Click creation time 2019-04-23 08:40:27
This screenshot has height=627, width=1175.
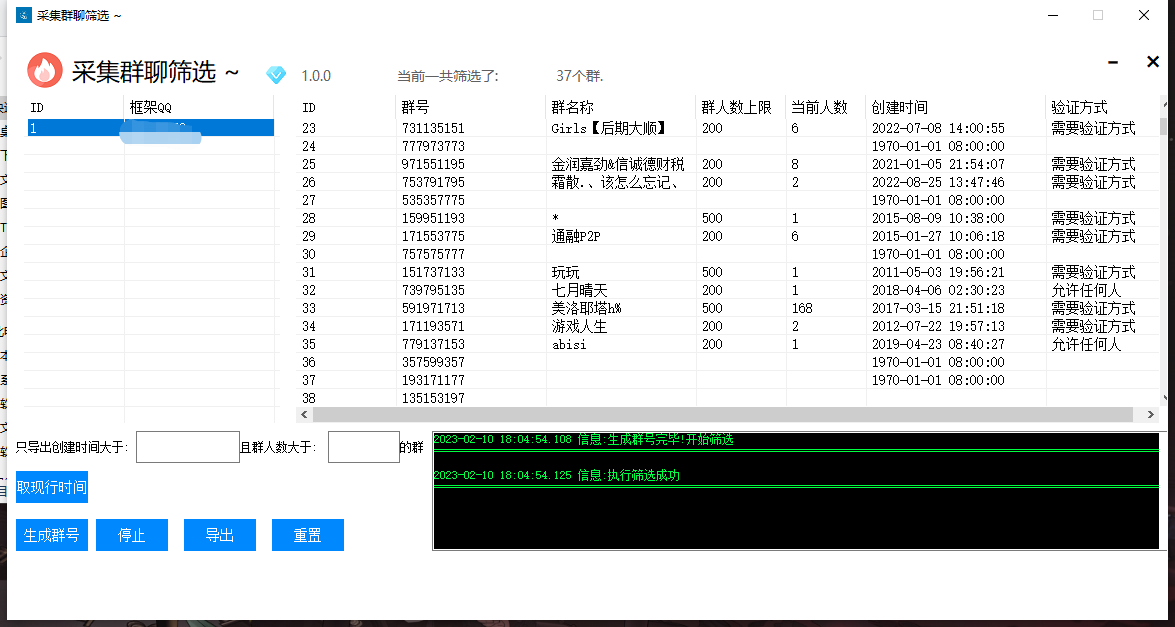click(x=938, y=344)
